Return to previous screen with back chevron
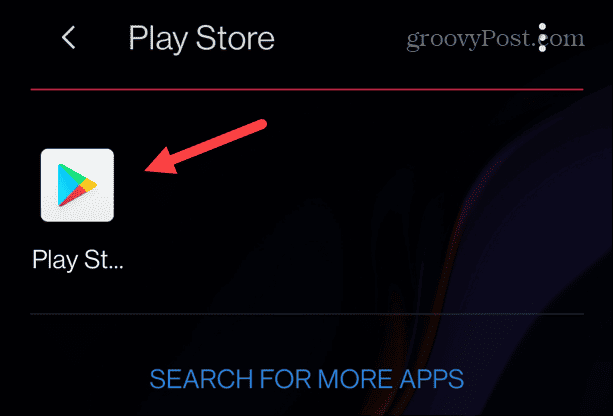 (68, 38)
